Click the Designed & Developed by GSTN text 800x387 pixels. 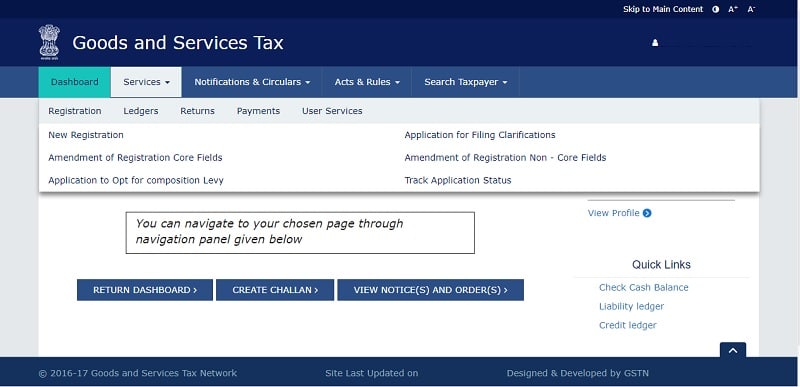(x=578, y=373)
